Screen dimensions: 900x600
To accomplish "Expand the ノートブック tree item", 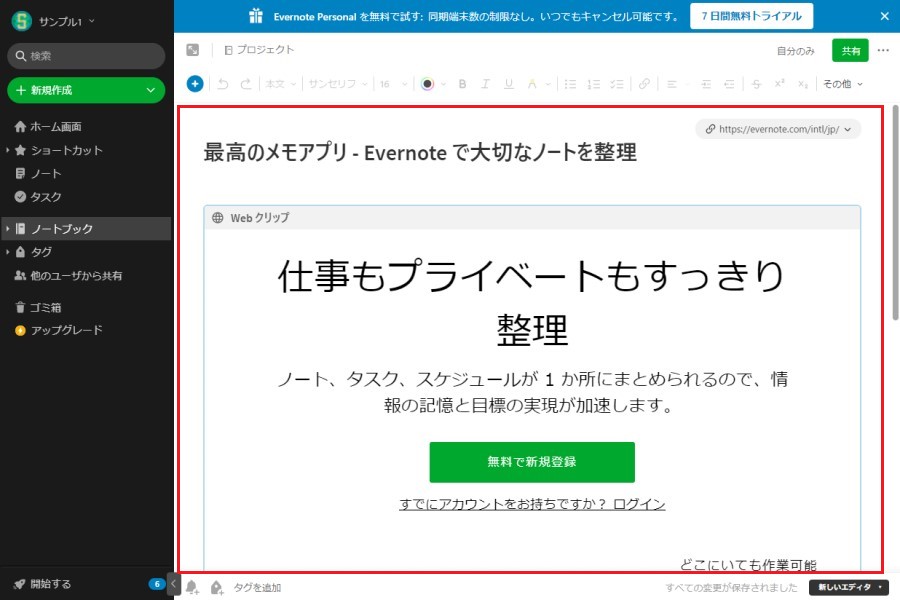I will click(x=7, y=229).
